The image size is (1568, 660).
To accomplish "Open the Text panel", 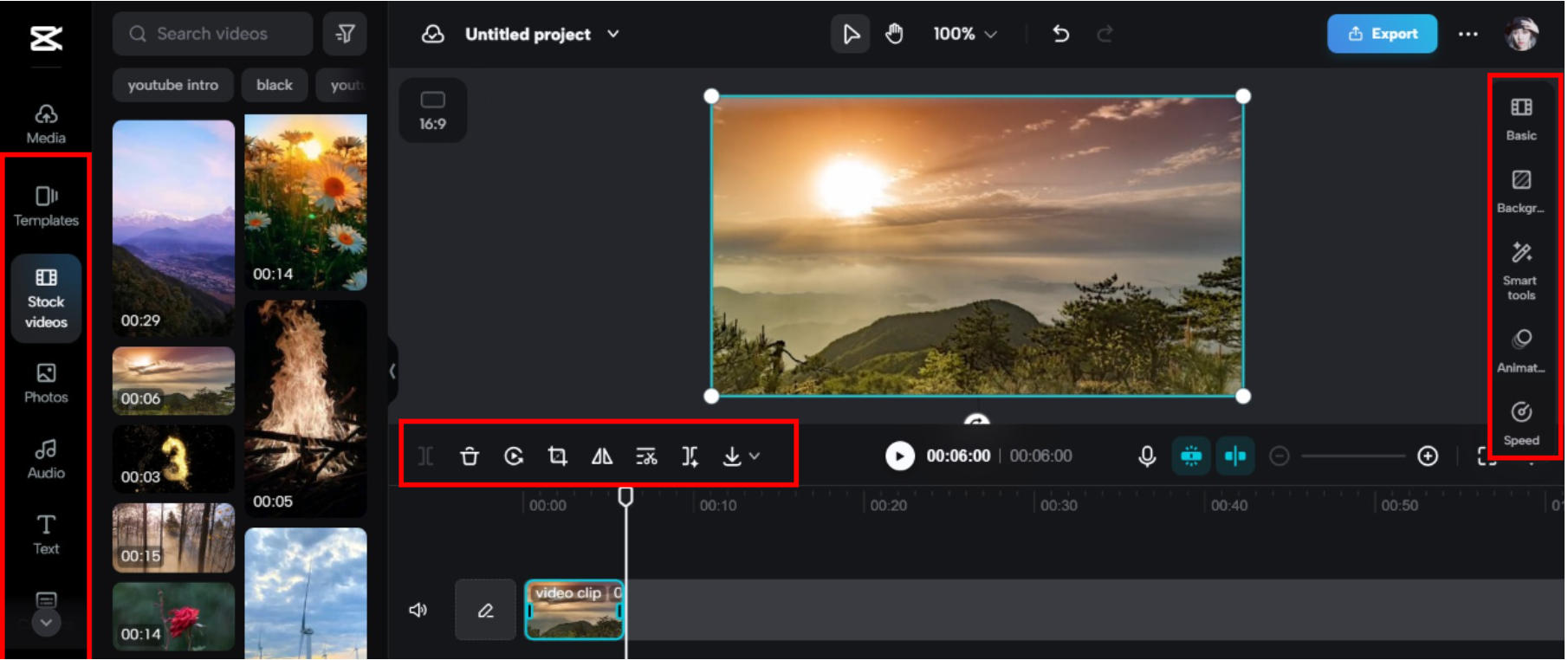I will (46, 534).
